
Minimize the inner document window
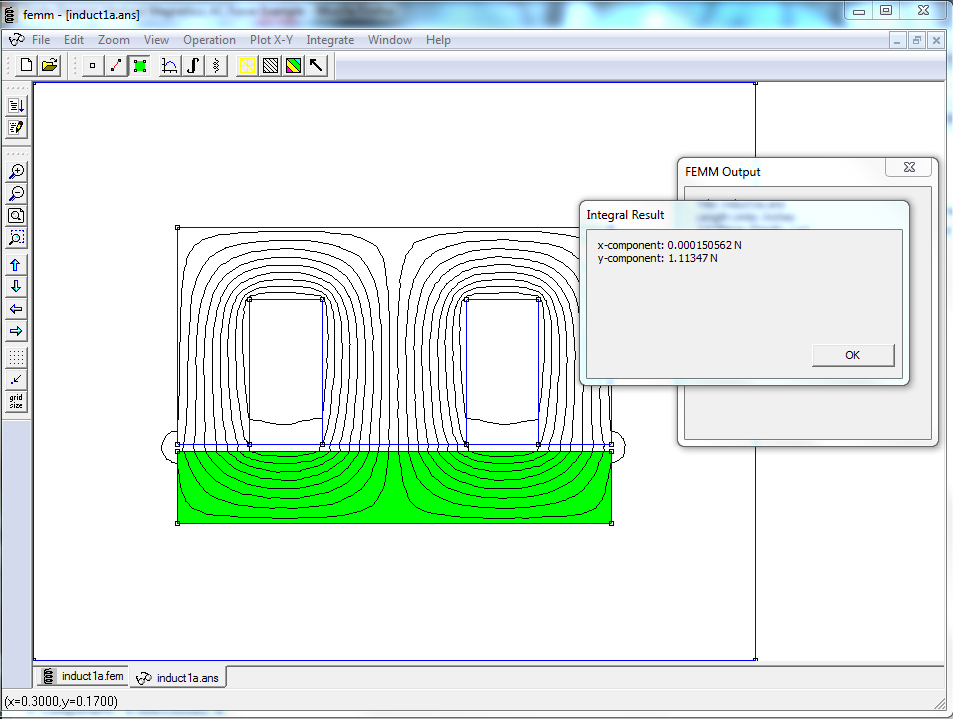pos(897,41)
